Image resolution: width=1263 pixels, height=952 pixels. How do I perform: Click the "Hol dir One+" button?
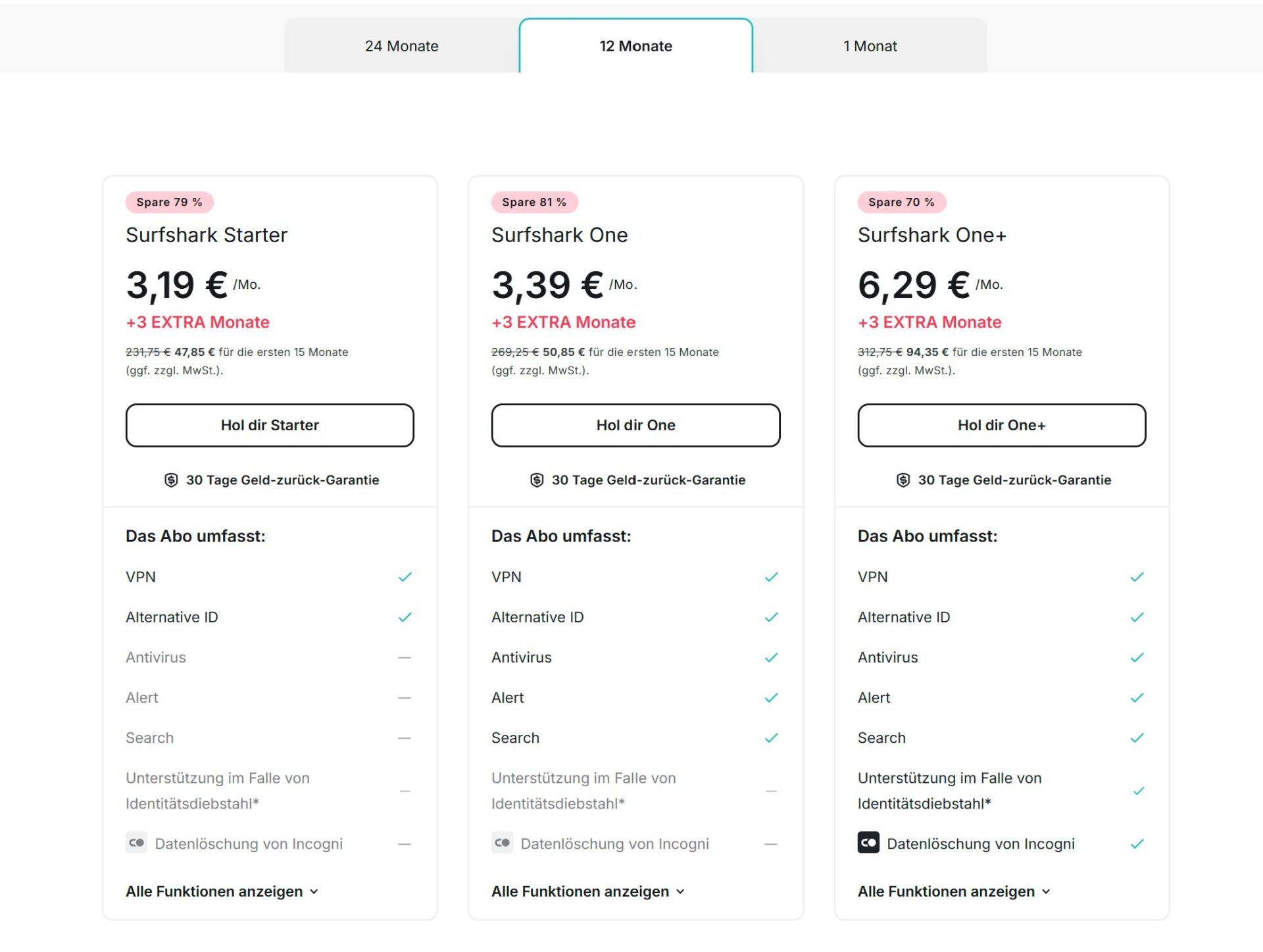1001,425
